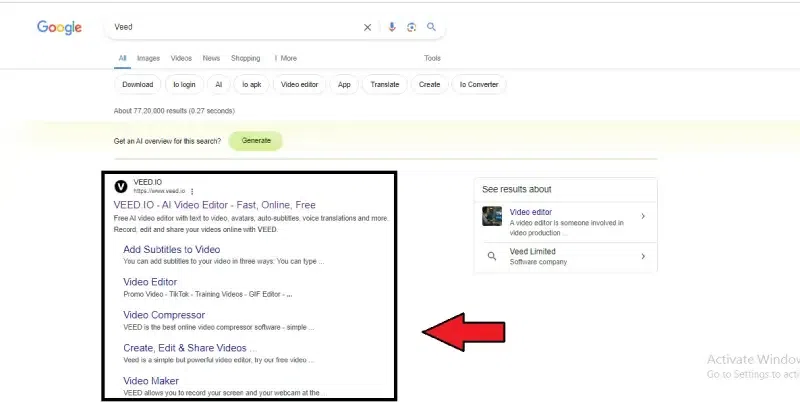Click the VEED.IO favicon in the result

click(120, 187)
